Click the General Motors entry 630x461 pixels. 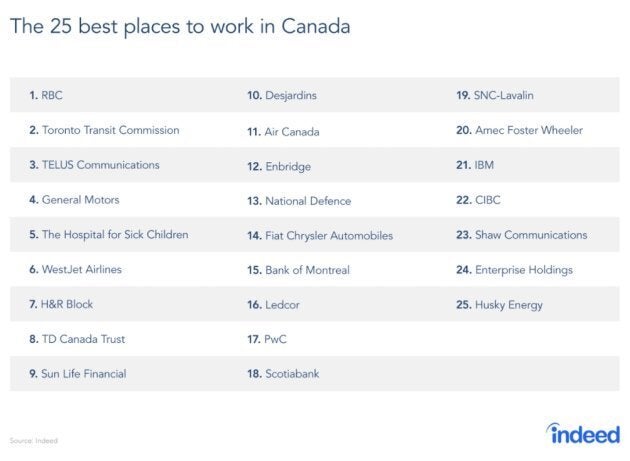pyautogui.click(x=74, y=200)
